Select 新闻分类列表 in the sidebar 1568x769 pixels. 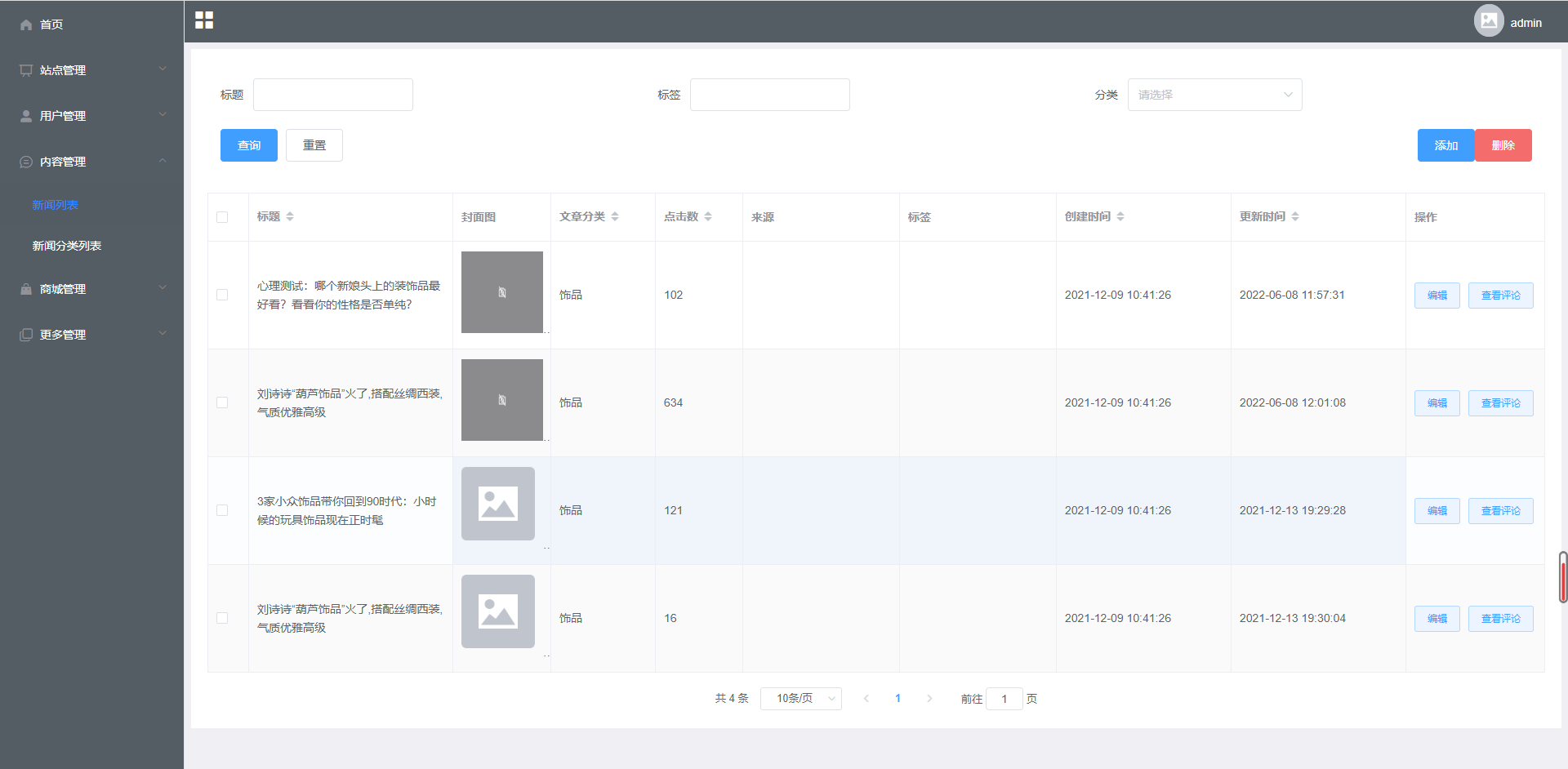click(x=67, y=246)
